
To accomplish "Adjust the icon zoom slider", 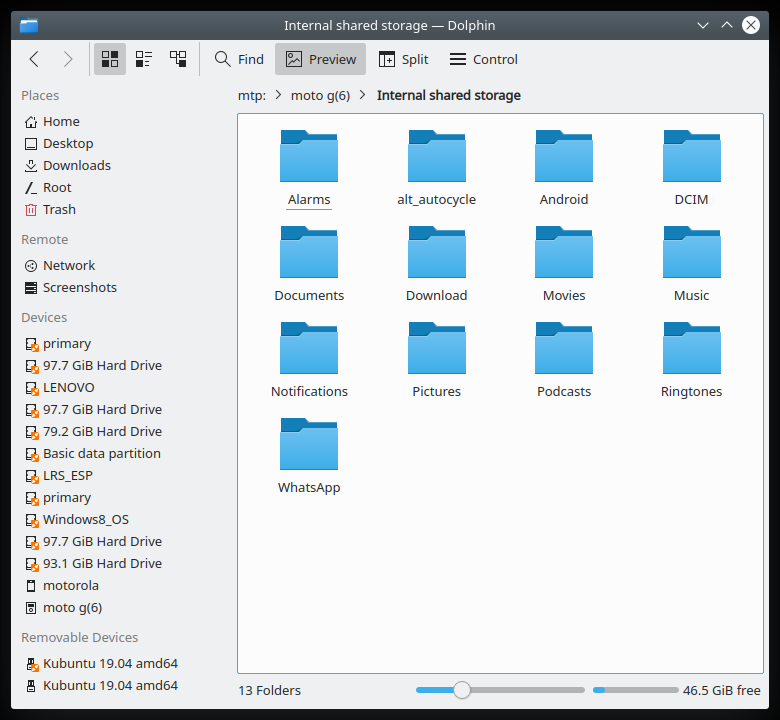I will [461, 690].
